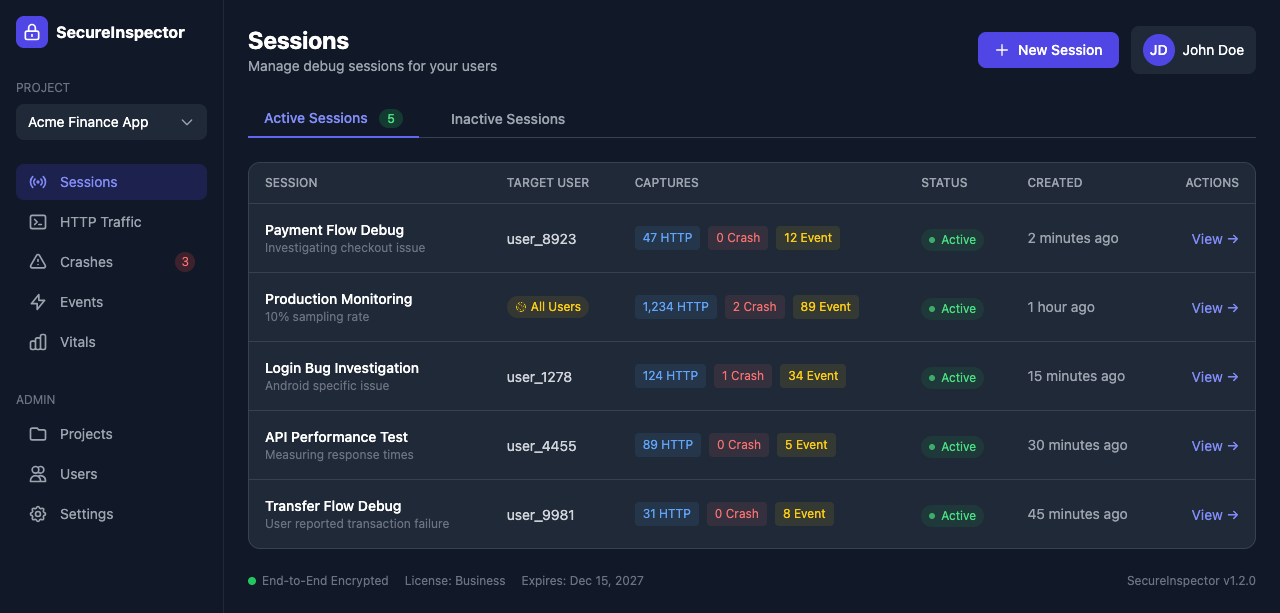The height and width of the screenshot is (613, 1280).
Task: Click the Crashes warning triangle icon
Action: (38, 262)
